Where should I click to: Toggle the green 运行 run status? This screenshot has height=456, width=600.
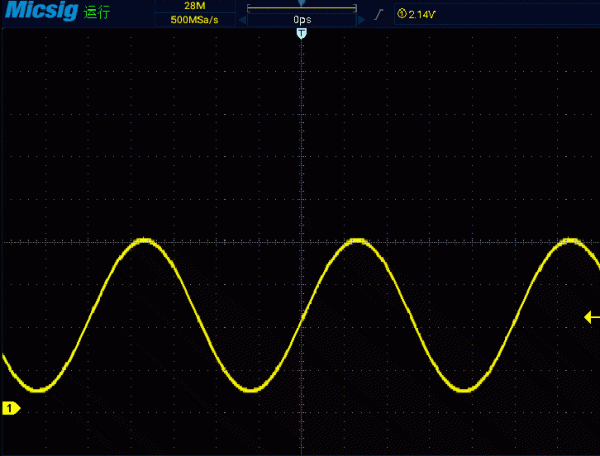click(x=97, y=12)
